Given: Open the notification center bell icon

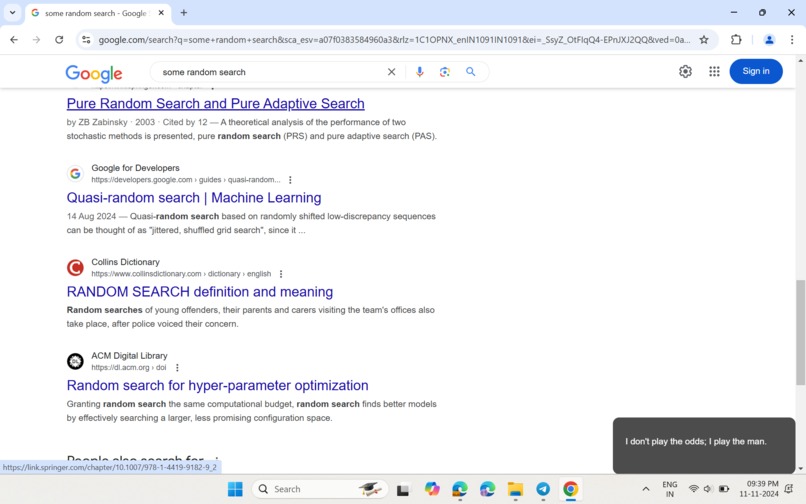Looking at the screenshot, I should coord(789,489).
